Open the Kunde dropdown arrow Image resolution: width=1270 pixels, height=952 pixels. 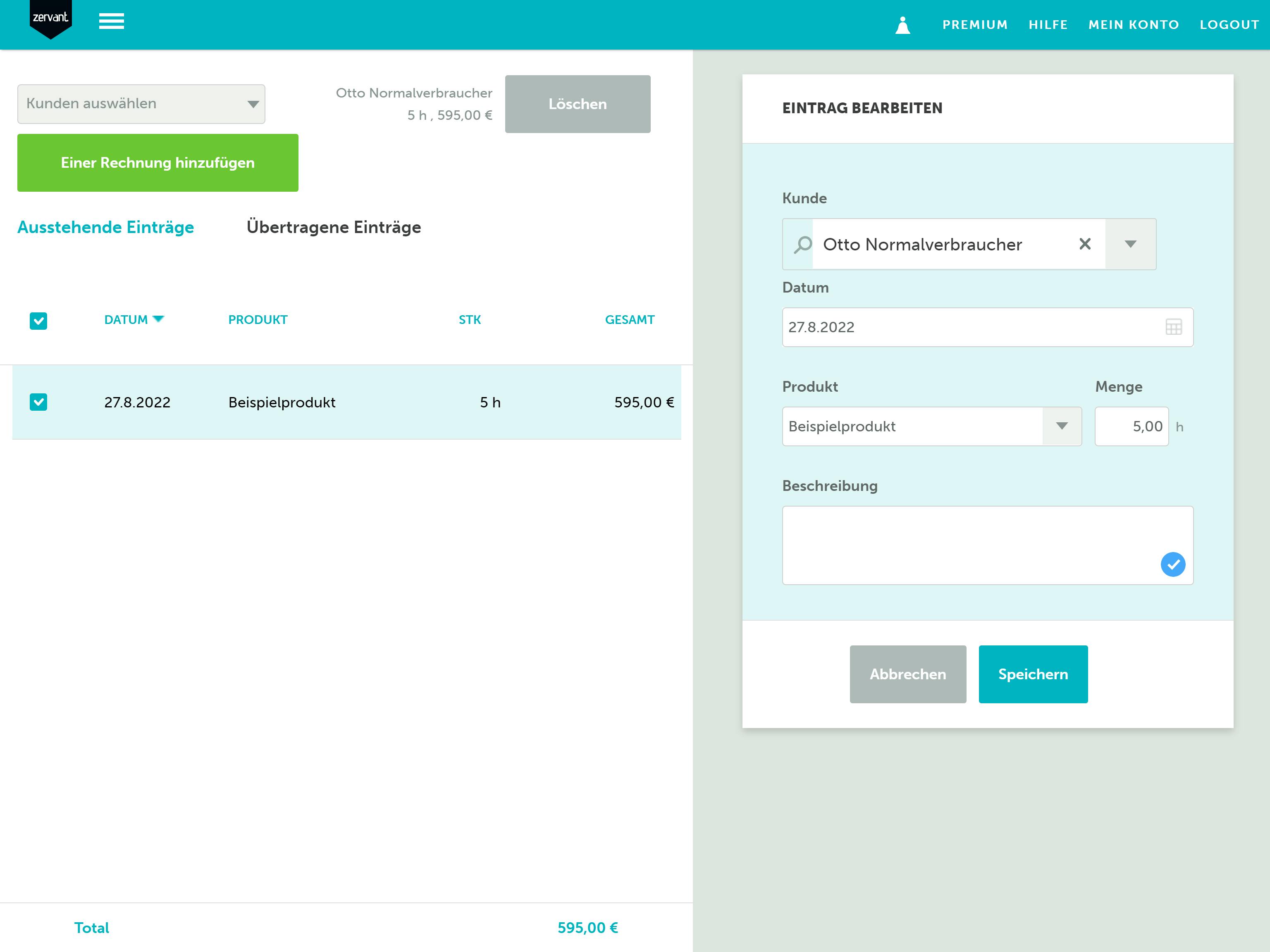point(1130,244)
